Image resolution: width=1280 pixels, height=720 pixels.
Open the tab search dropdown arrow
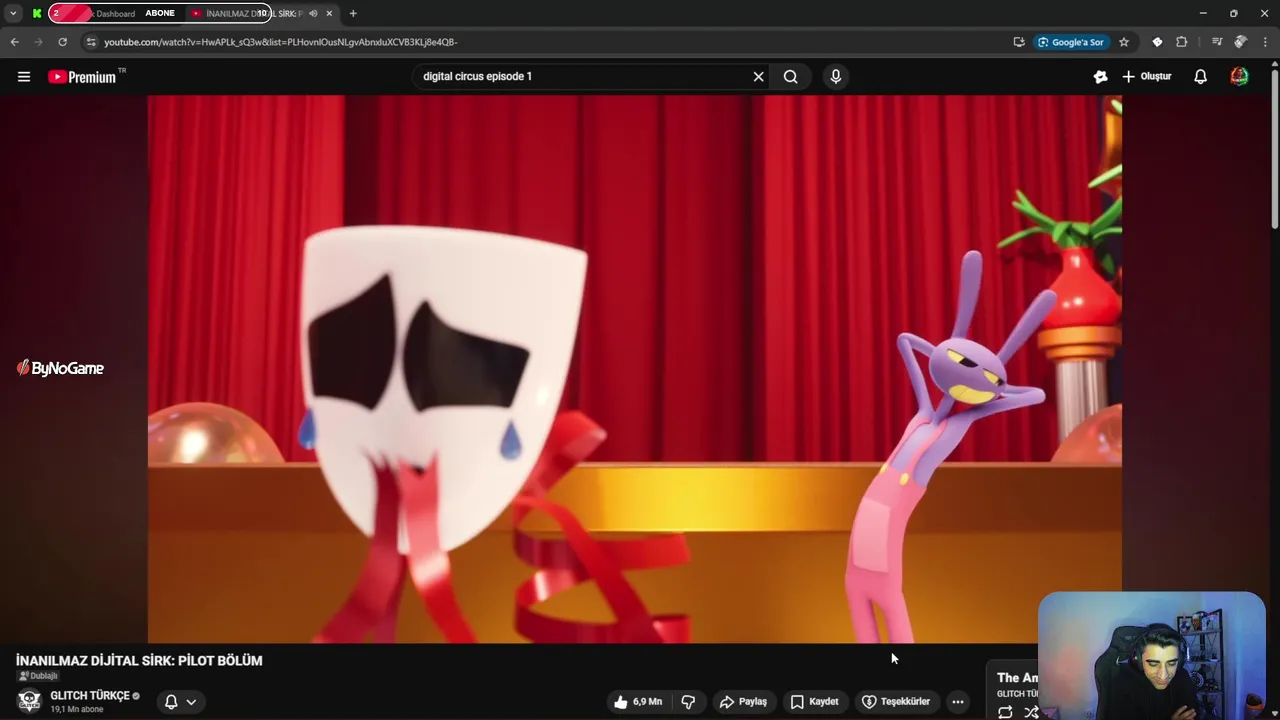click(x=13, y=13)
